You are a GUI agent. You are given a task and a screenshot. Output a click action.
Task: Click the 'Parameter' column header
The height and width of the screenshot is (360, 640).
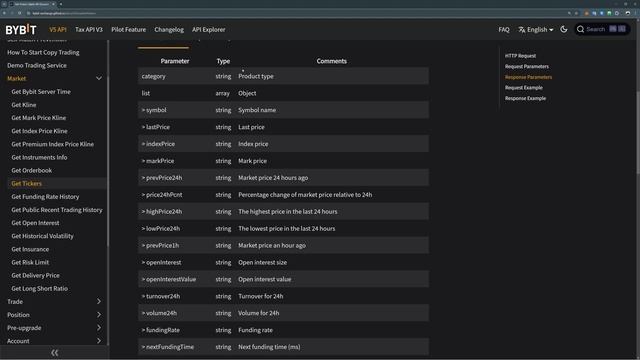tap(175, 61)
